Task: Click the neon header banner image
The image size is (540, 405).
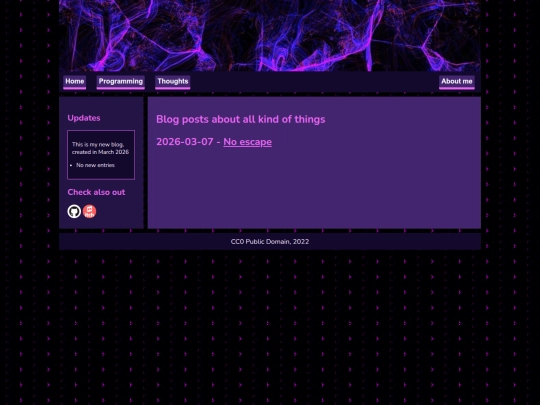Action: [x=270, y=35]
